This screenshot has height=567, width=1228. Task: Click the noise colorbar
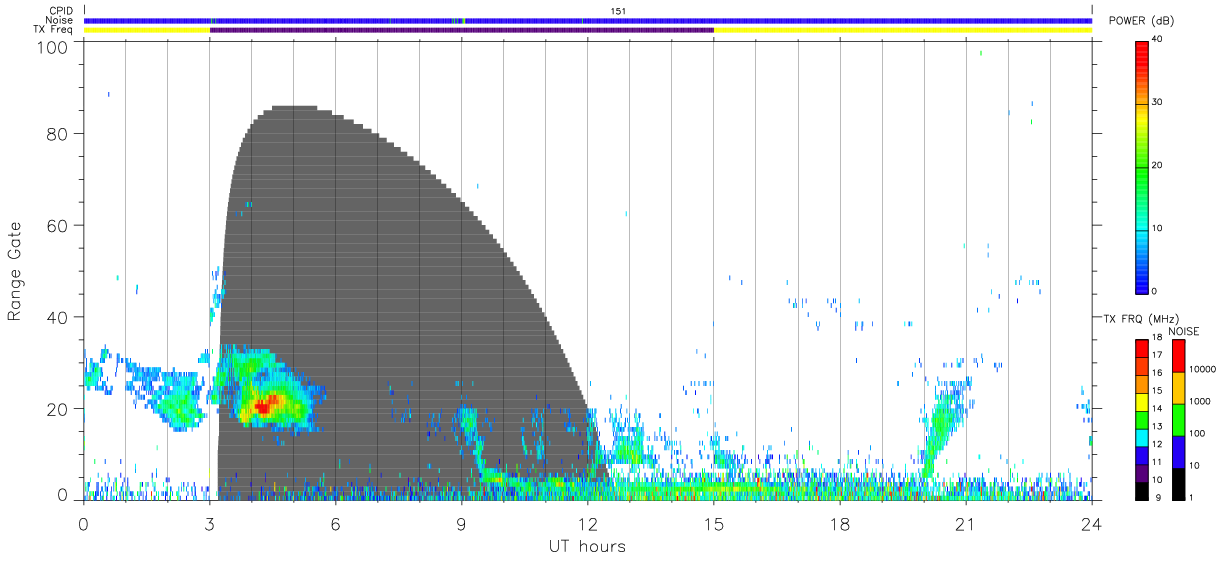[1178, 420]
